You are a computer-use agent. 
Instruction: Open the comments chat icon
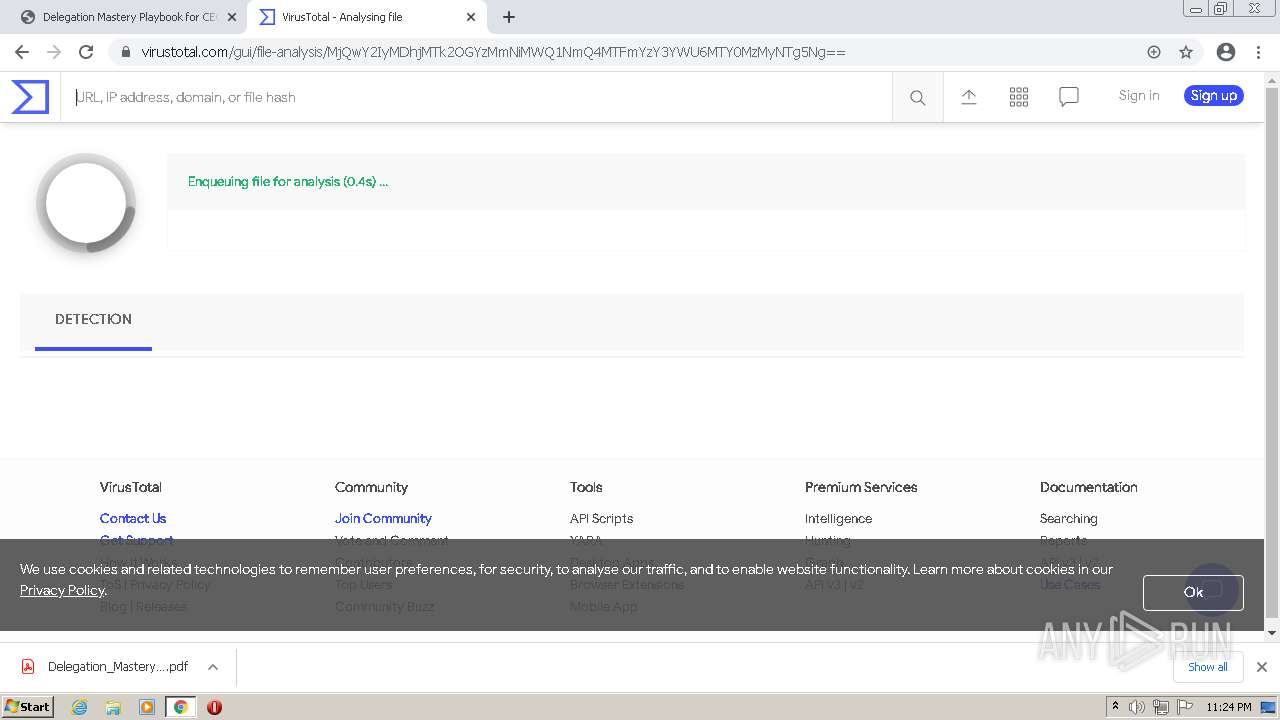(x=1069, y=97)
